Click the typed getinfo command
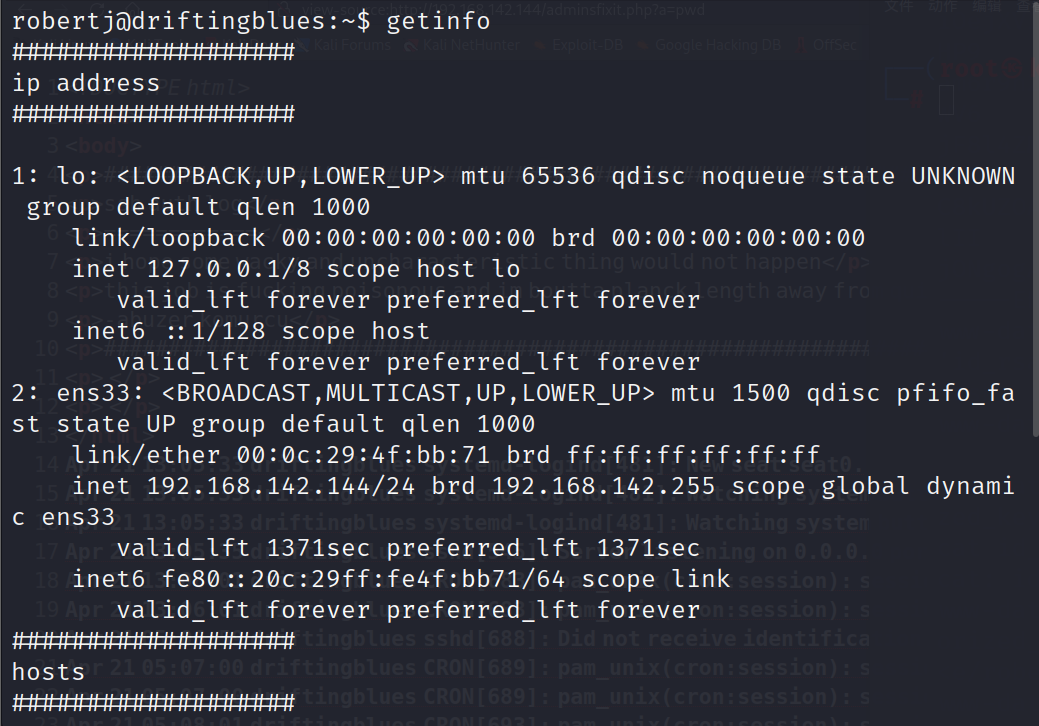1039x726 pixels. 438,21
